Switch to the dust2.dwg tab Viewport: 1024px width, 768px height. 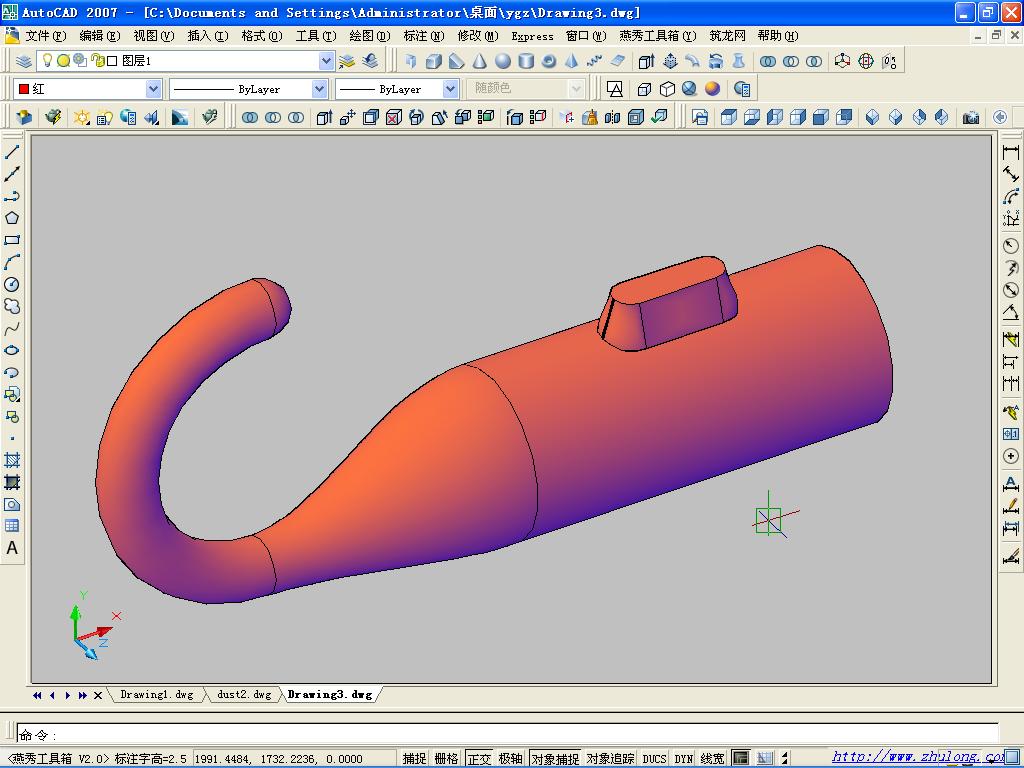[244, 694]
